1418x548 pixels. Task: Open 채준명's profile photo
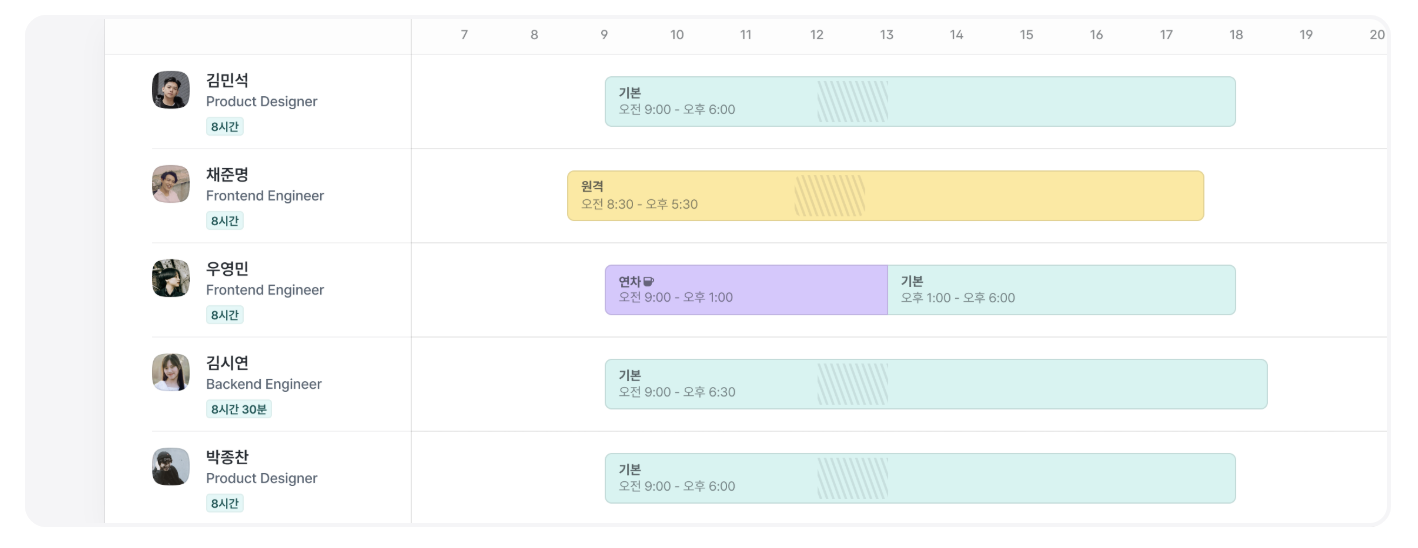click(171, 184)
